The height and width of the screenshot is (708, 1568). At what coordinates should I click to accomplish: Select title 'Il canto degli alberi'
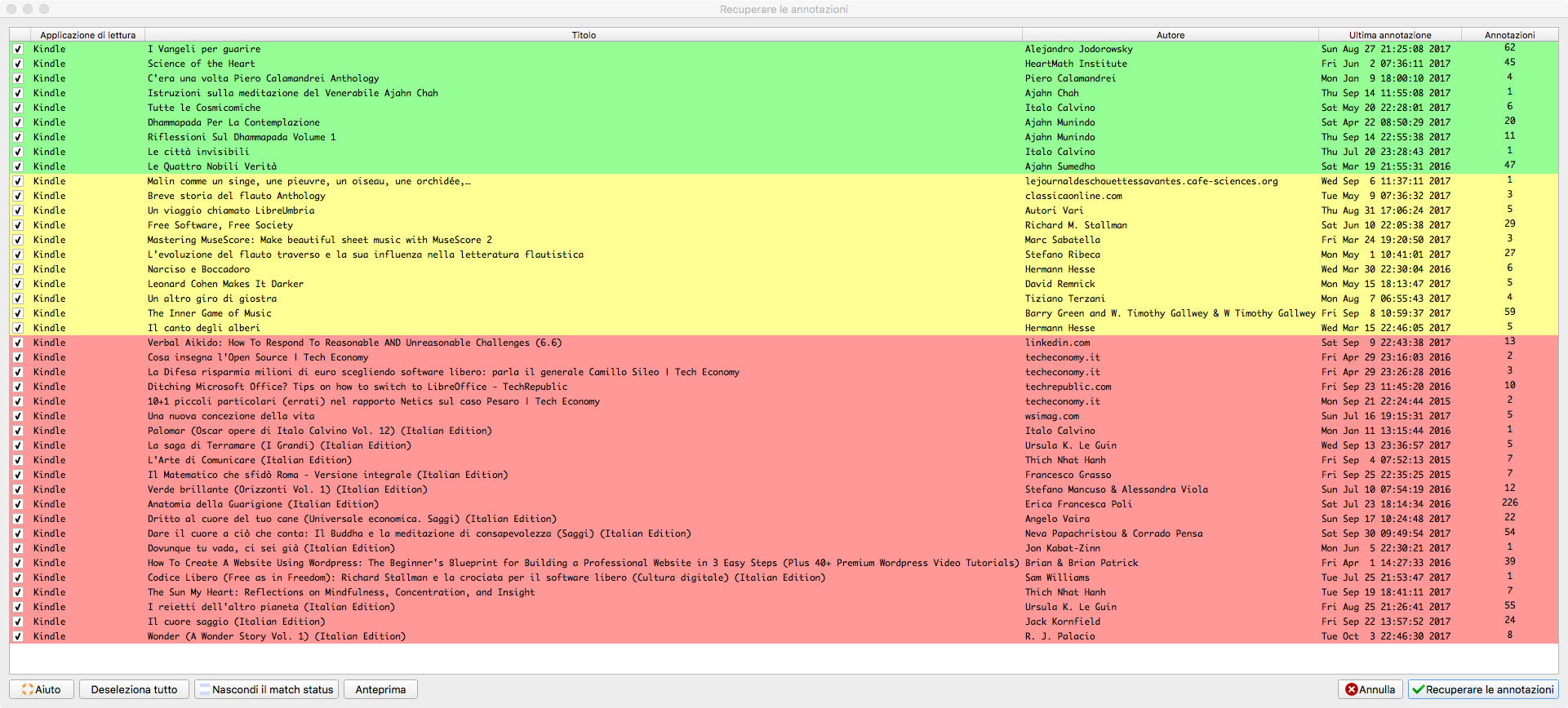tap(204, 328)
